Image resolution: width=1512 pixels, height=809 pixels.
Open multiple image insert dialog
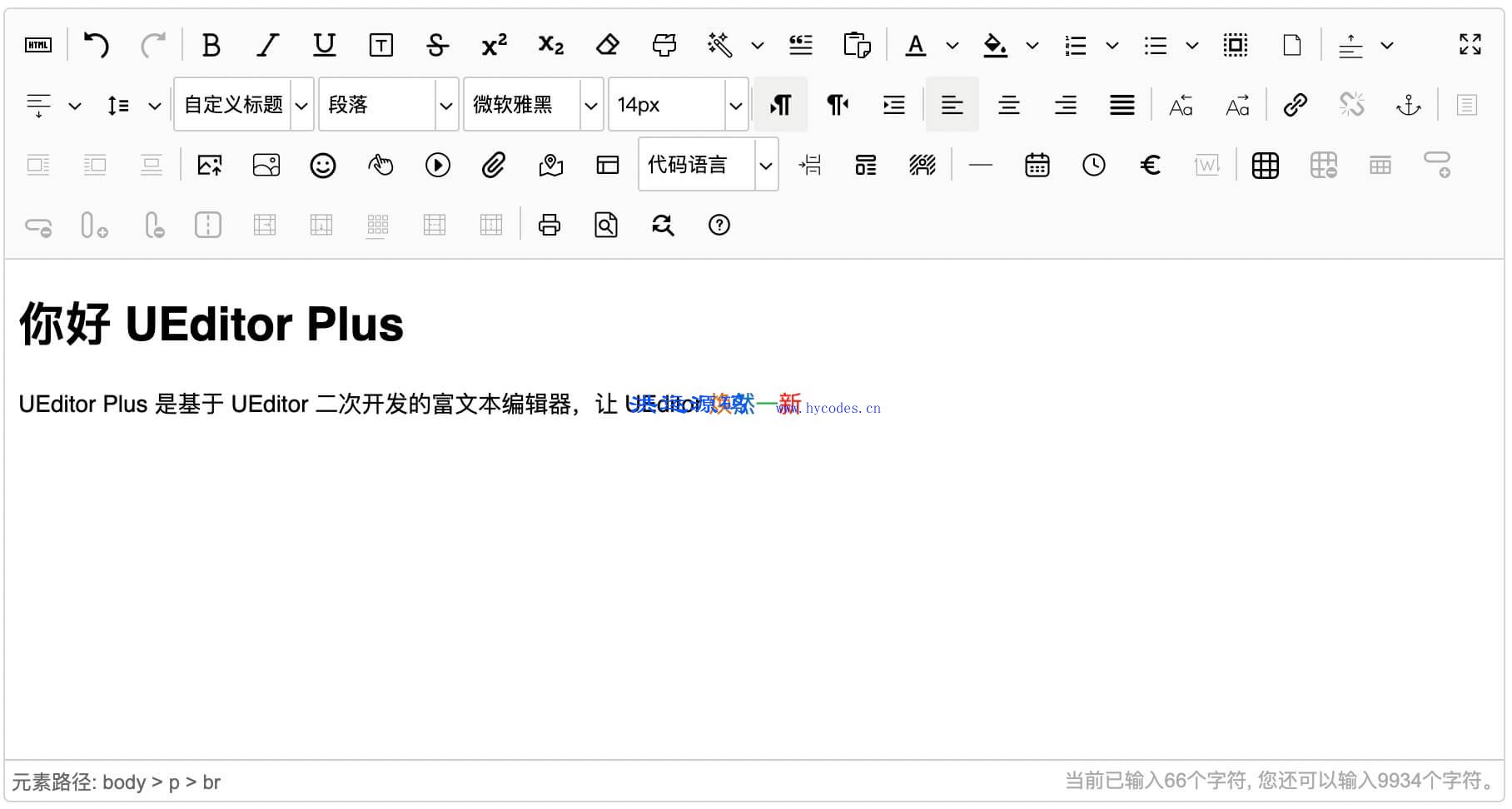coord(266,165)
